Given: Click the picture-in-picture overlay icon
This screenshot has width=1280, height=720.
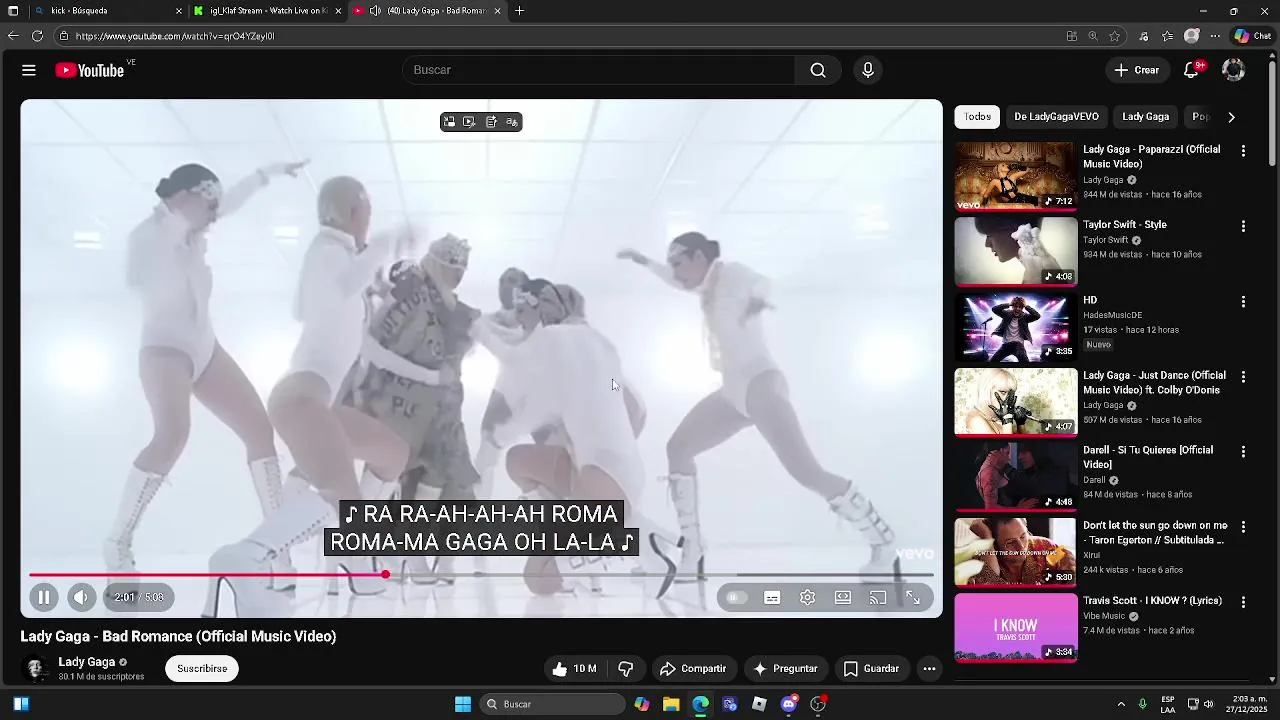Looking at the screenshot, I should point(449,122).
